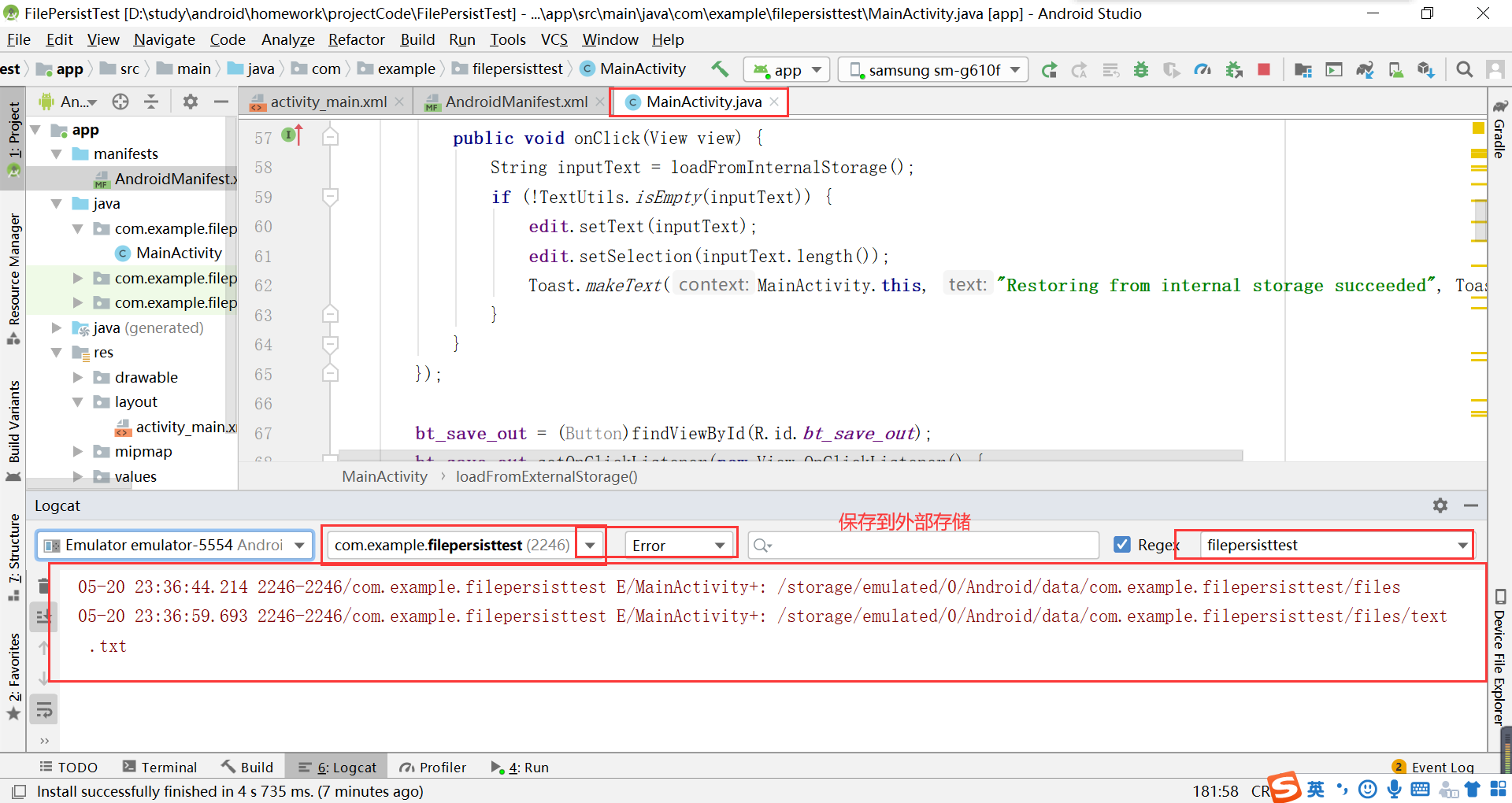This screenshot has height=803, width=1512.
Task: Fold the onClick method at line 57
Action: [331, 137]
